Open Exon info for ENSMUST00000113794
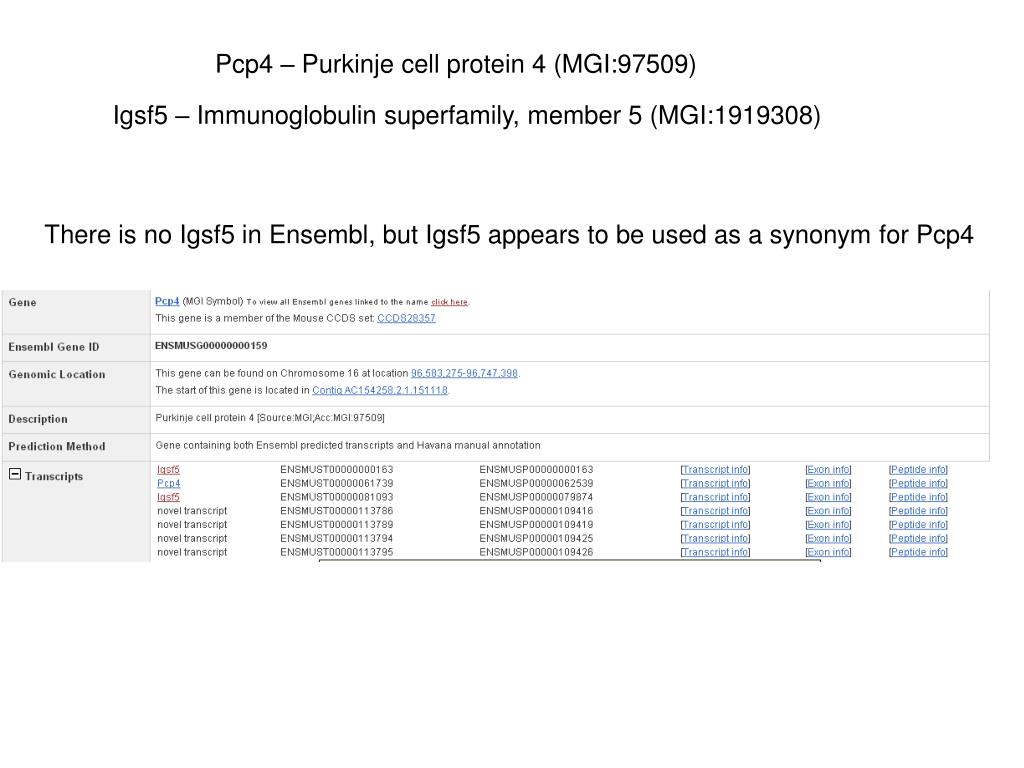 (x=828, y=538)
